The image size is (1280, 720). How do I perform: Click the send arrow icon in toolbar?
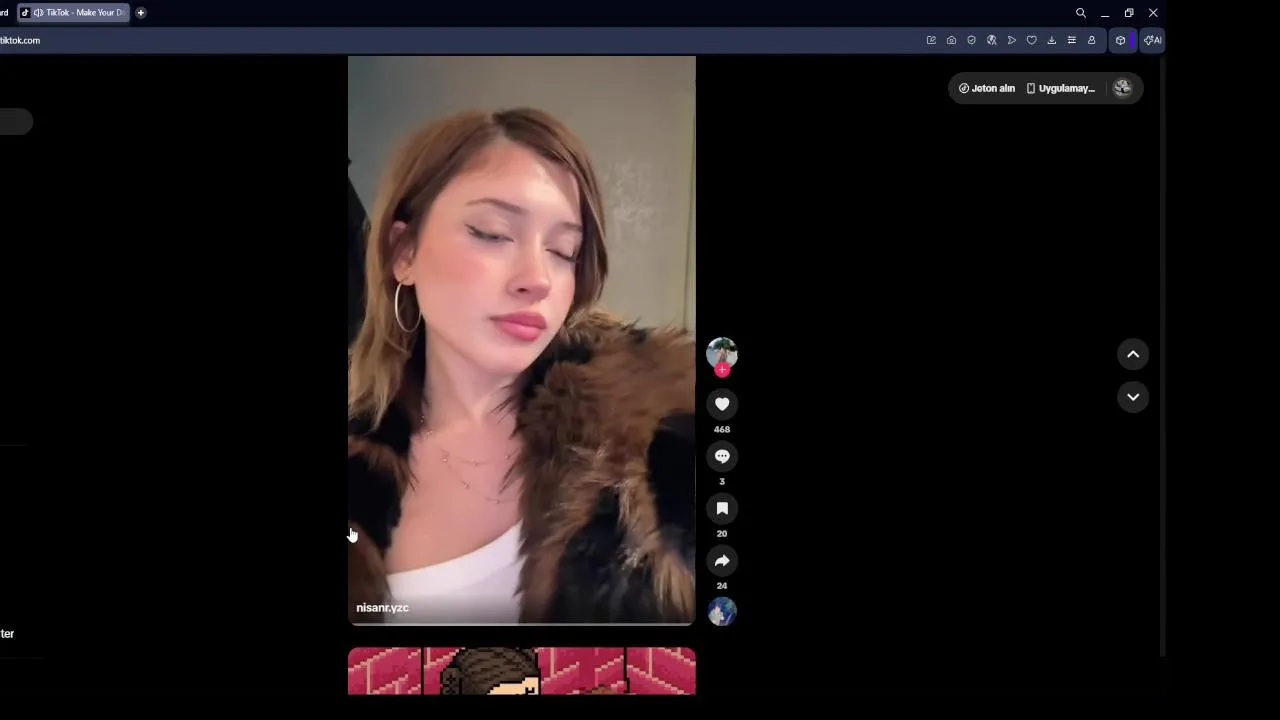click(x=1011, y=40)
